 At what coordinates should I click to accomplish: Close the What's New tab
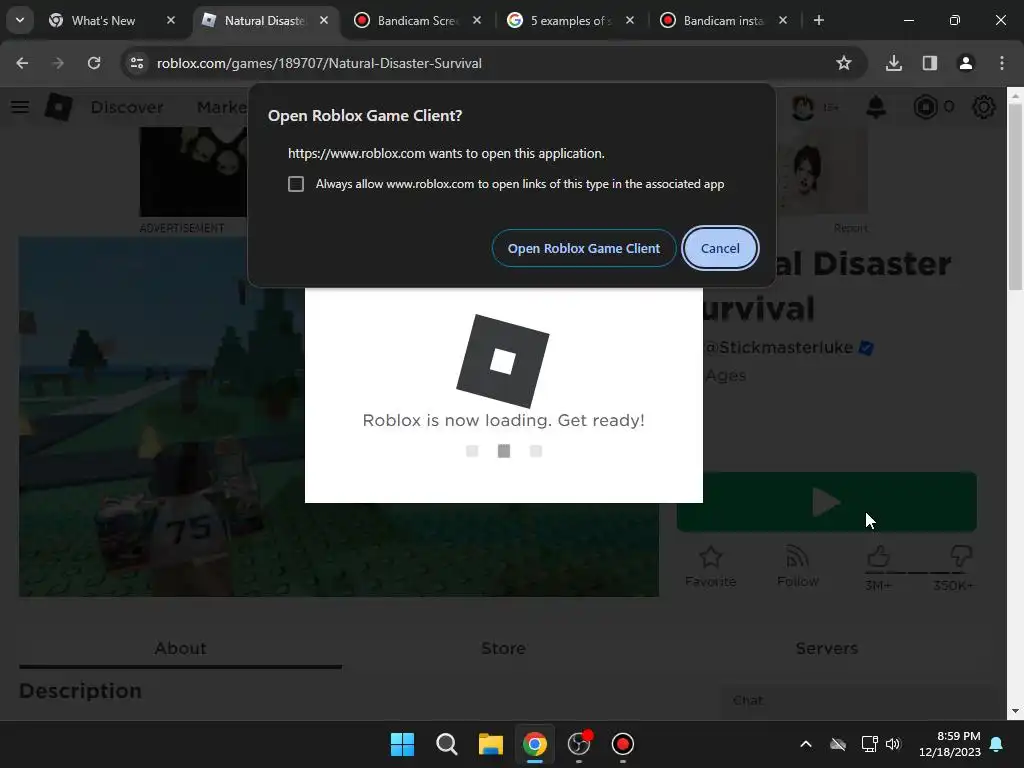(170, 20)
